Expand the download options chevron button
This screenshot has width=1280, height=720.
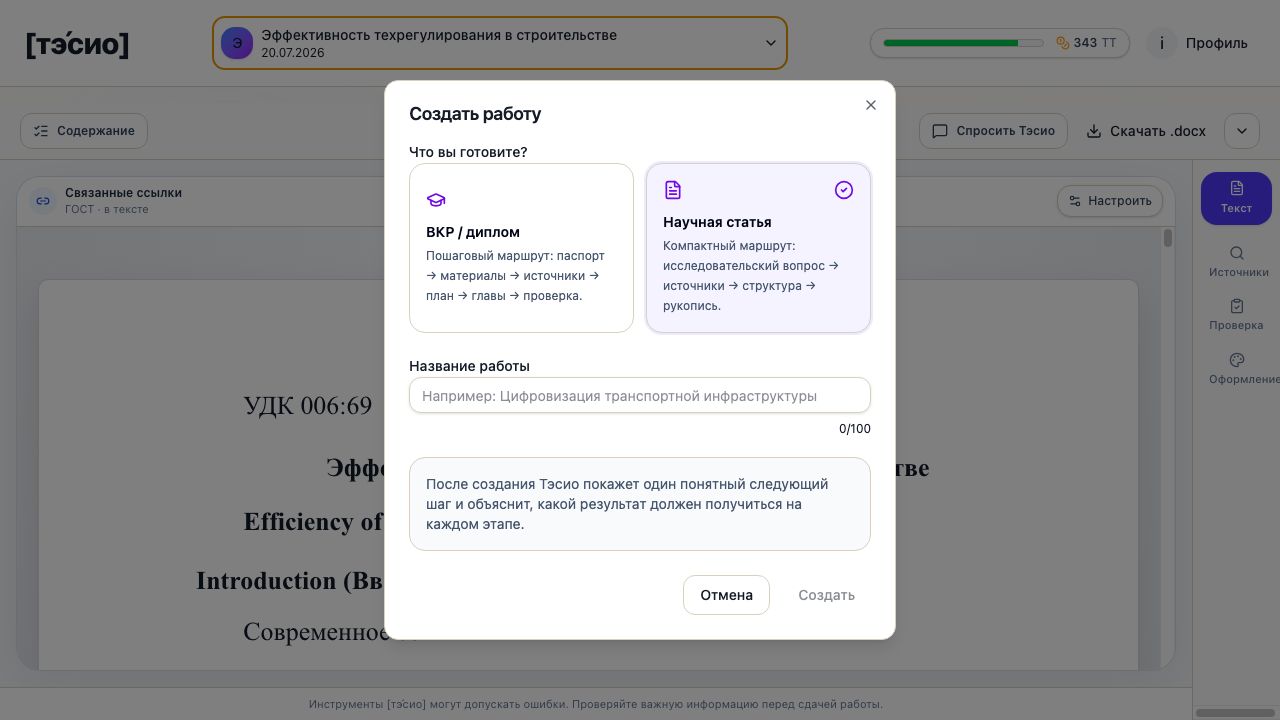tap(1242, 131)
